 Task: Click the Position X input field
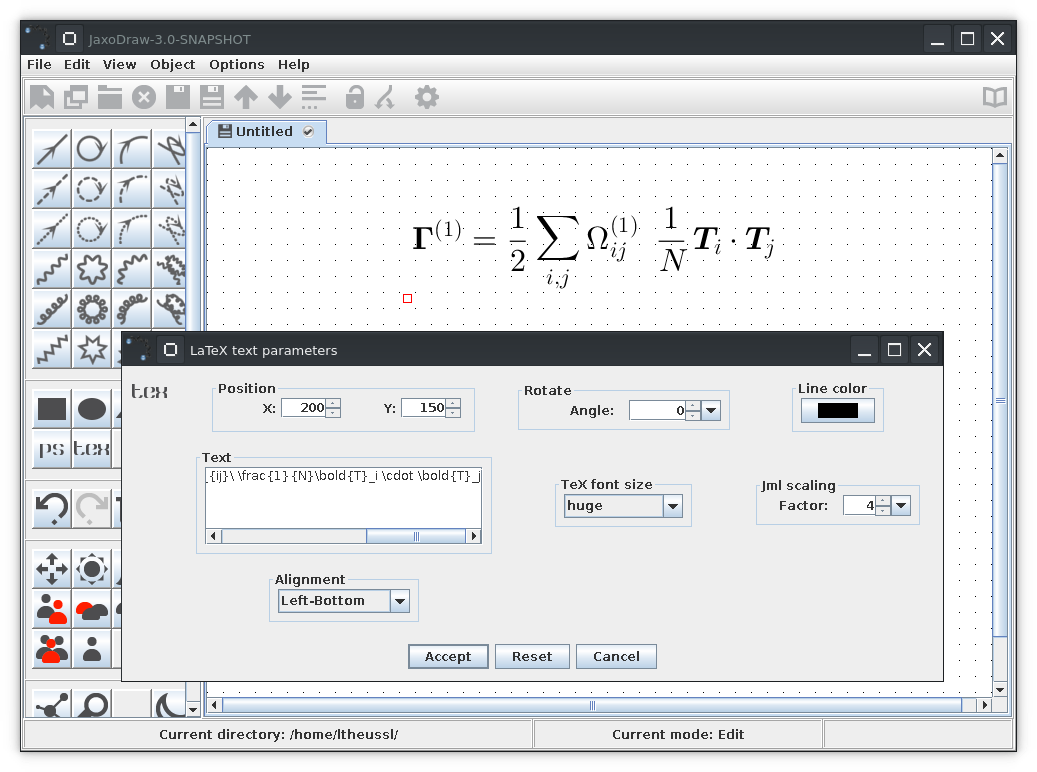click(x=304, y=407)
